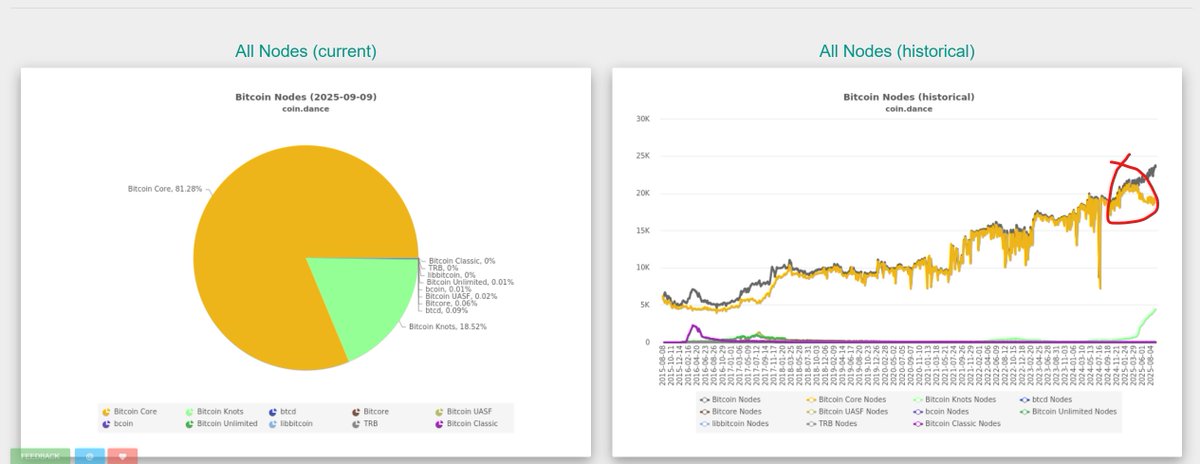Click the Bitcoin Knots pie legend marker

coord(188,411)
